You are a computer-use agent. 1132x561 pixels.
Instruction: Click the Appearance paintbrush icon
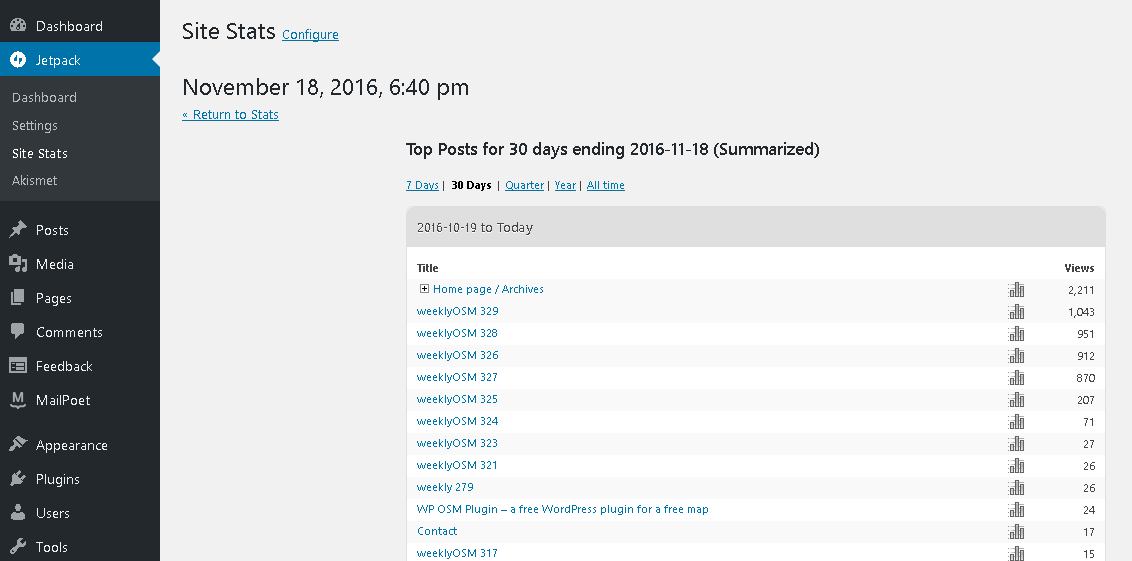point(18,444)
